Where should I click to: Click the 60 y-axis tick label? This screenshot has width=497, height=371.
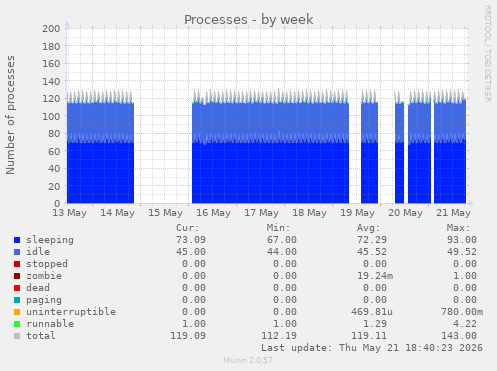[54, 151]
